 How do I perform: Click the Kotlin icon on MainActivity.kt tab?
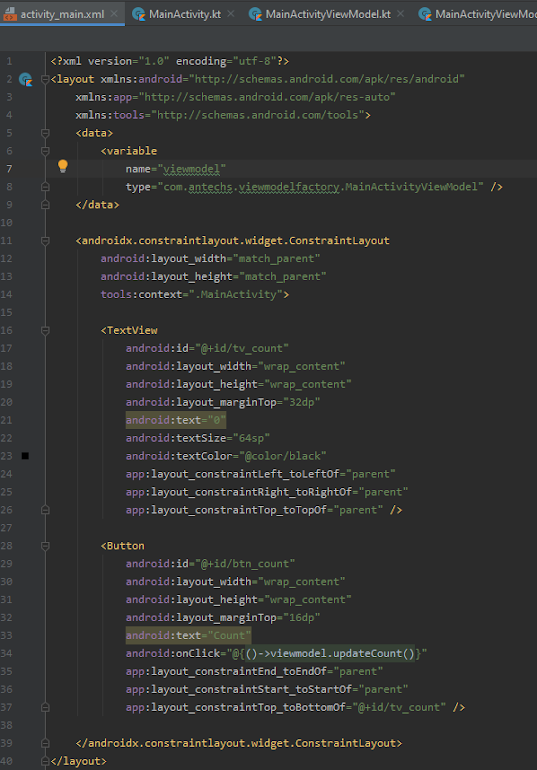[x=139, y=14]
